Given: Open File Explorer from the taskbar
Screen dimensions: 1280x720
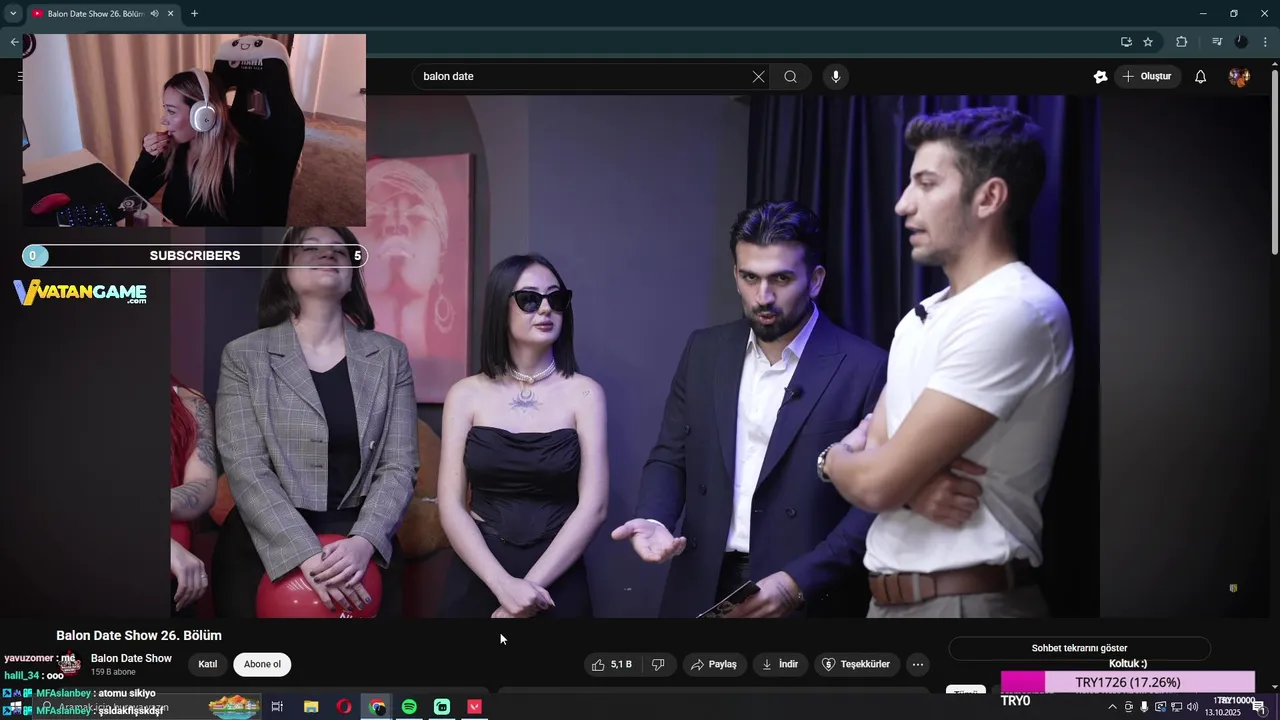Looking at the screenshot, I should 311,707.
